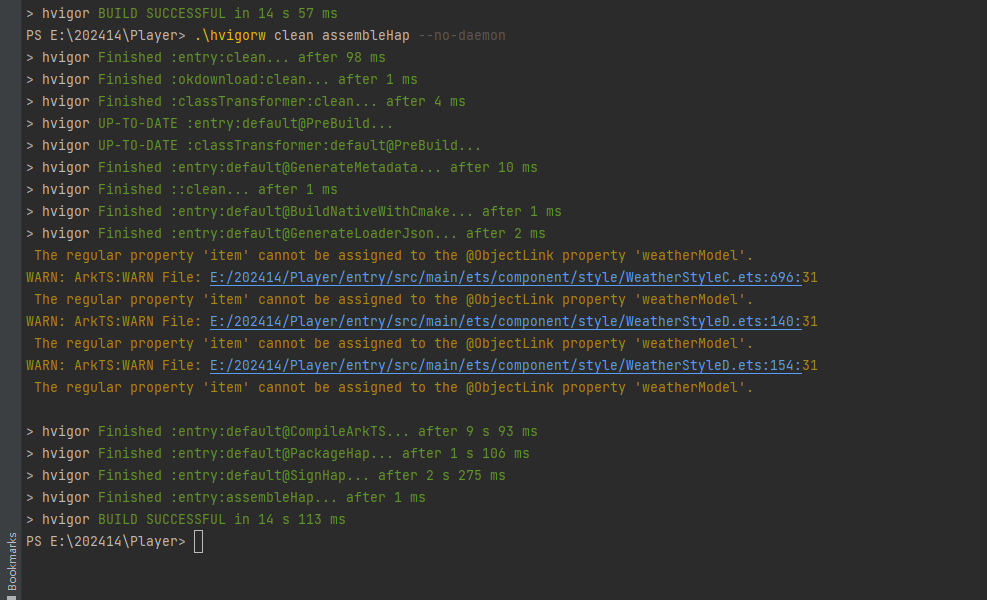This screenshot has height=600, width=987.
Task: Click the BuildNativeWithCmake finished line
Action: [294, 212]
